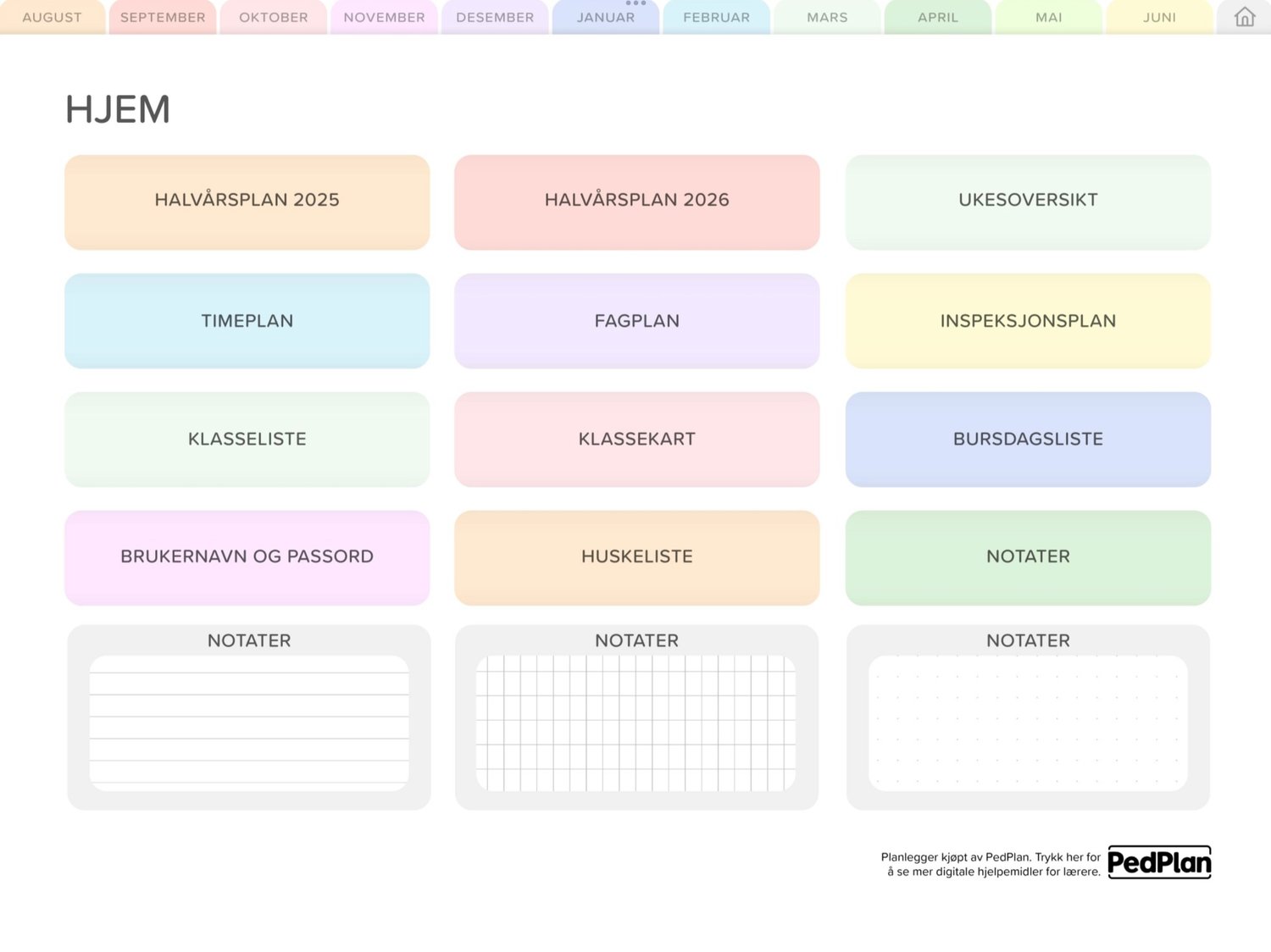The width and height of the screenshot is (1271, 952).
Task: Click the PedPlan logo
Action: [x=1159, y=862]
